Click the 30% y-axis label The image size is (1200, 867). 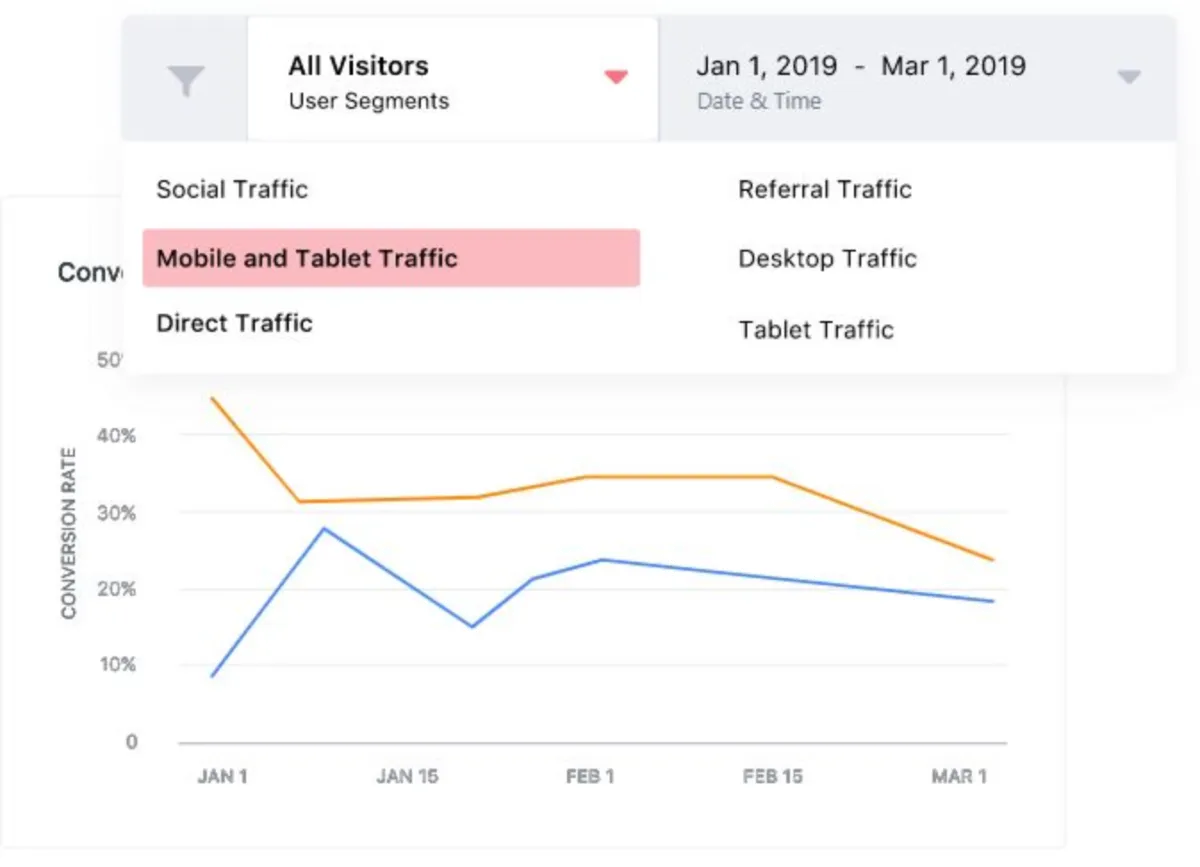click(x=116, y=513)
